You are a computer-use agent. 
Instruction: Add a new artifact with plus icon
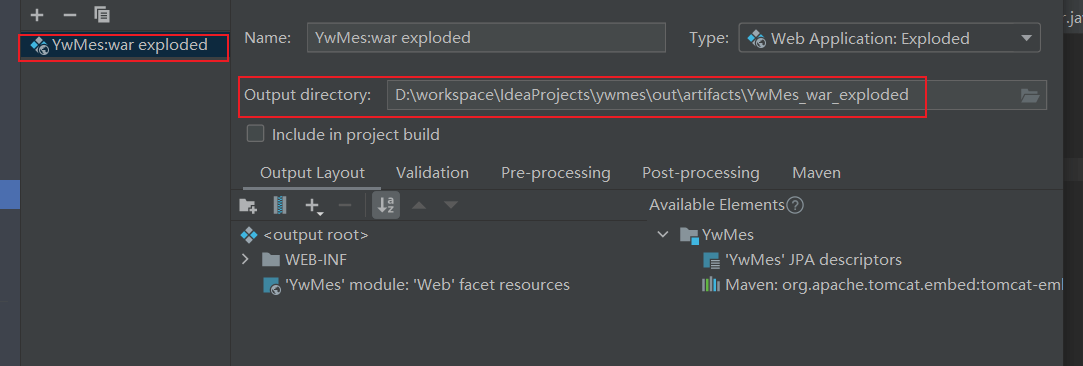point(37,15)
